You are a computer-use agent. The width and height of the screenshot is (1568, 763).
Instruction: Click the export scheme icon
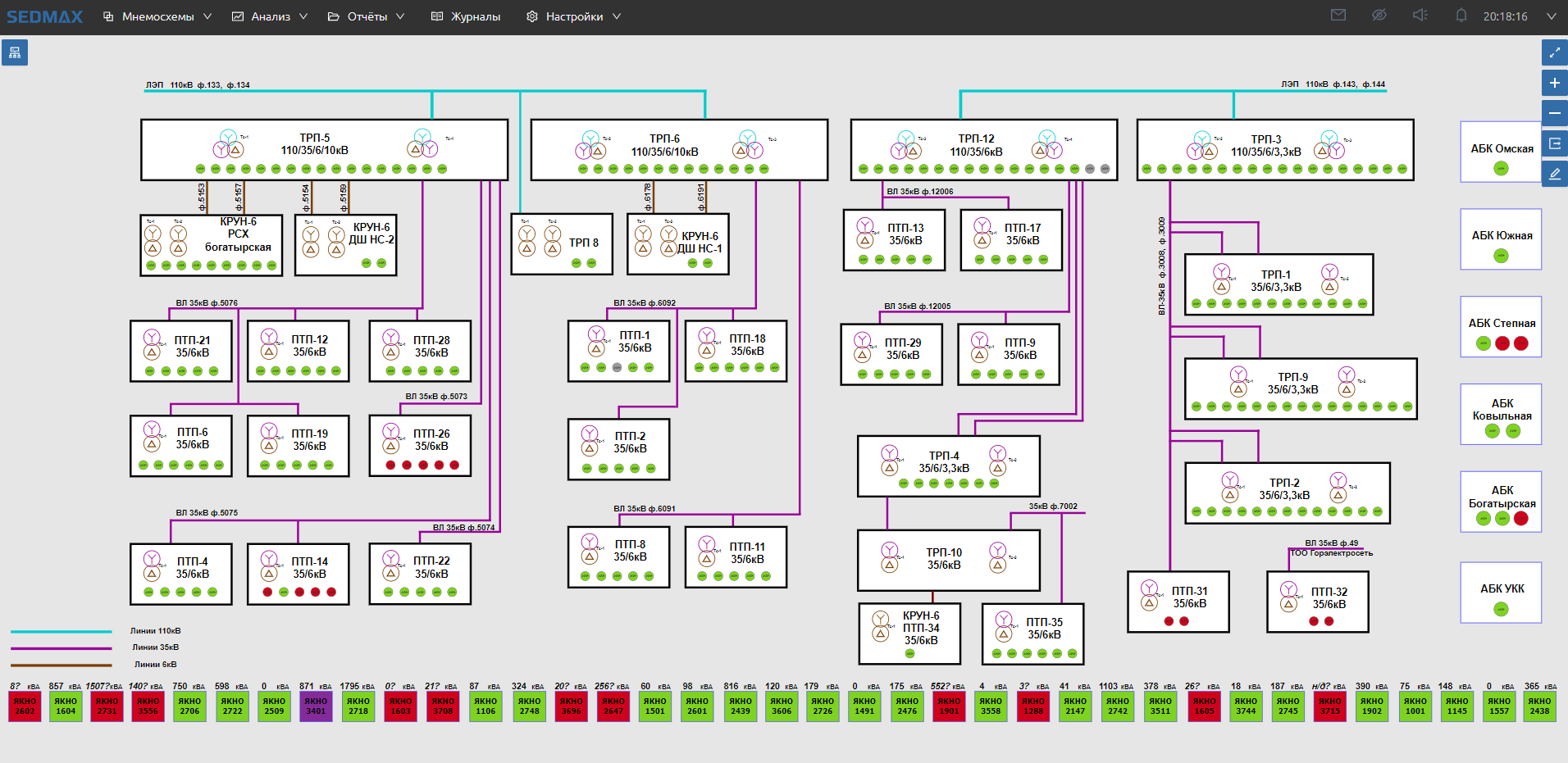pos(1554,143)
